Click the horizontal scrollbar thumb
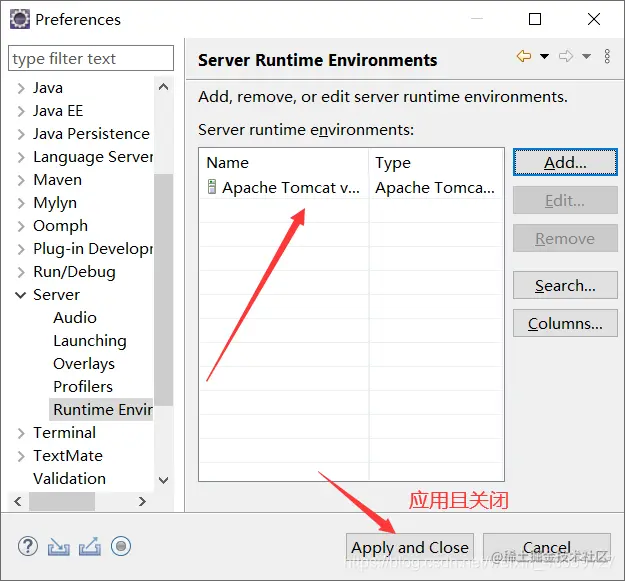 pos(62,501)
